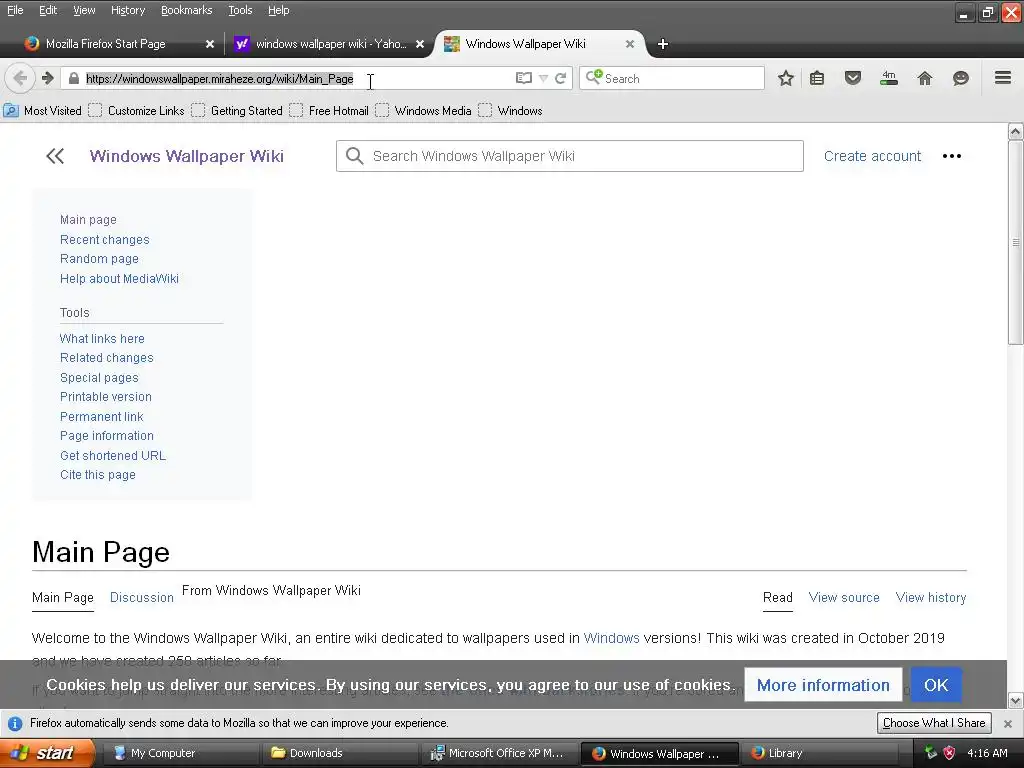Image resolution: width=1024 pixels, height=768 pixels.
Task: Go to home page icon
Action: pos(925,78)
